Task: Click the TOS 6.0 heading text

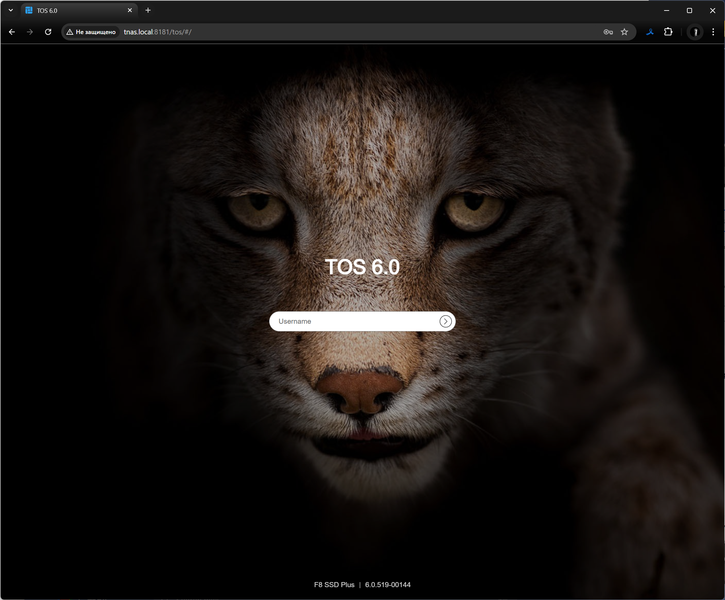Action: (362, 267)
